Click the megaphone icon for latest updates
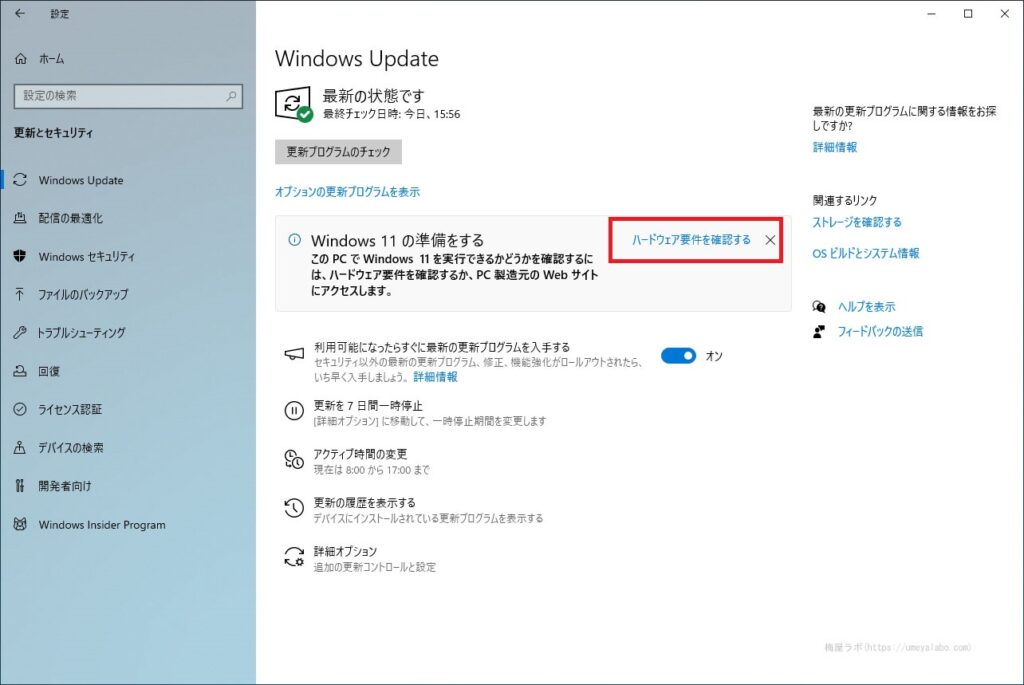The width and height of the screenshot is (1024, 685). coord(294,354)
